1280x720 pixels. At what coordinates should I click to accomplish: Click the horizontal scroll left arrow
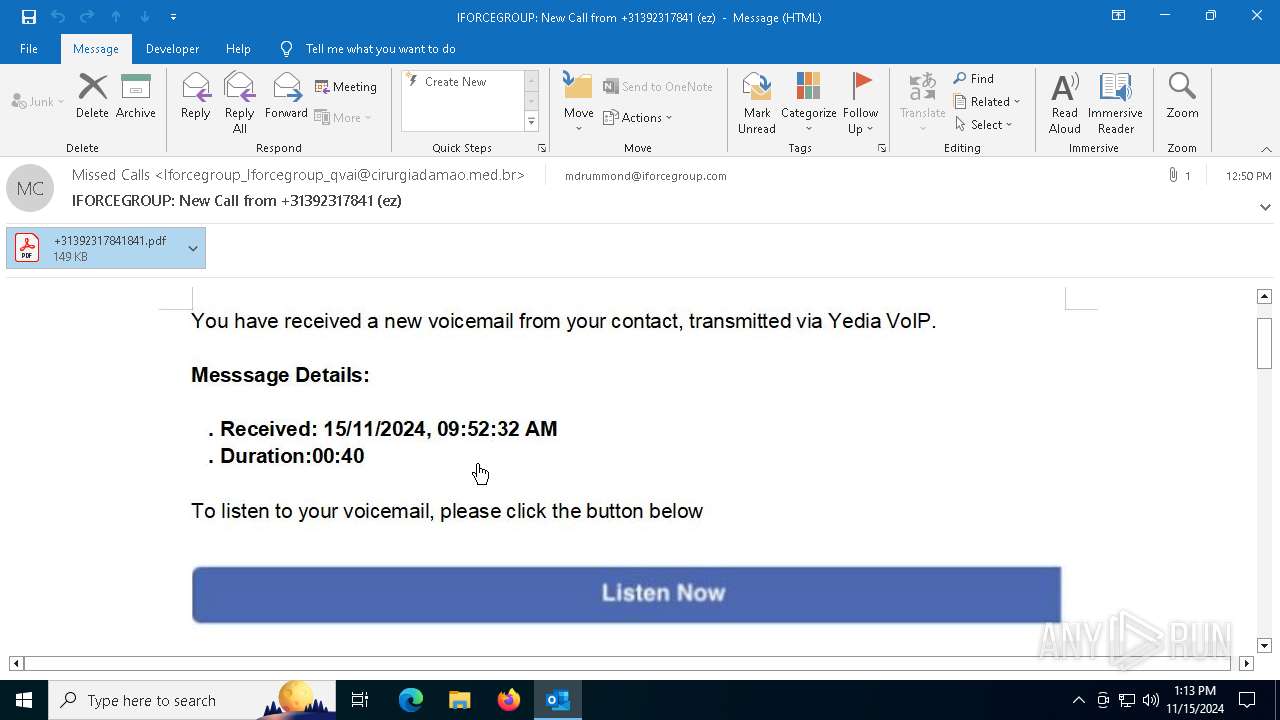pos(16,663)
